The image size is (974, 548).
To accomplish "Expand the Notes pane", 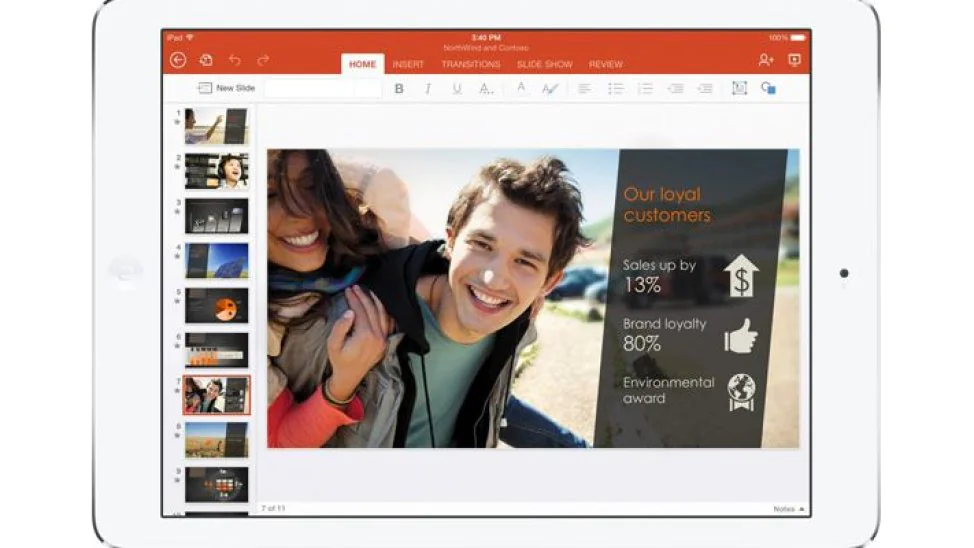I will click(789, 509).
